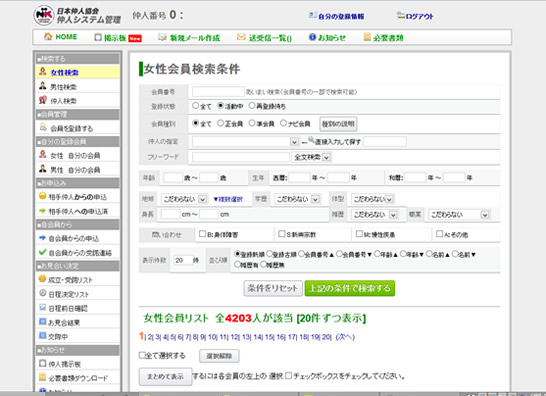Image resolution: width=546 pixels, height=396 pixels.
Task: Click the お見合結果 icon
Action: 42,321
